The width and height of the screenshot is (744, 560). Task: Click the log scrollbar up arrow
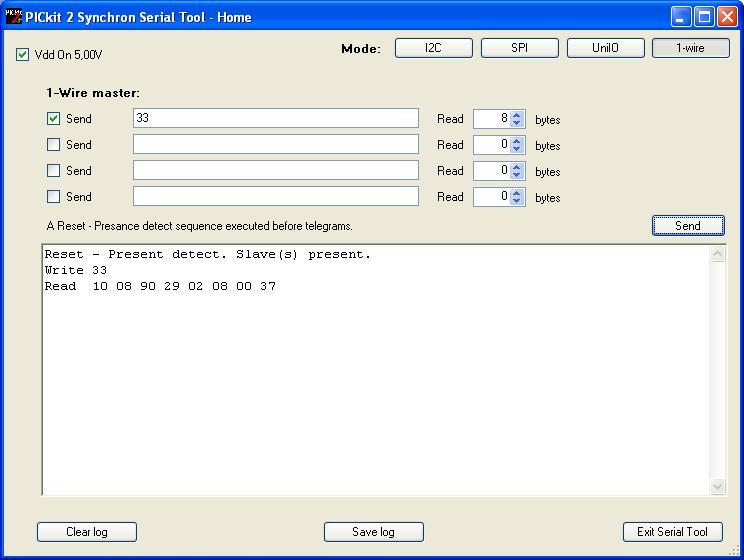[717, 254]
